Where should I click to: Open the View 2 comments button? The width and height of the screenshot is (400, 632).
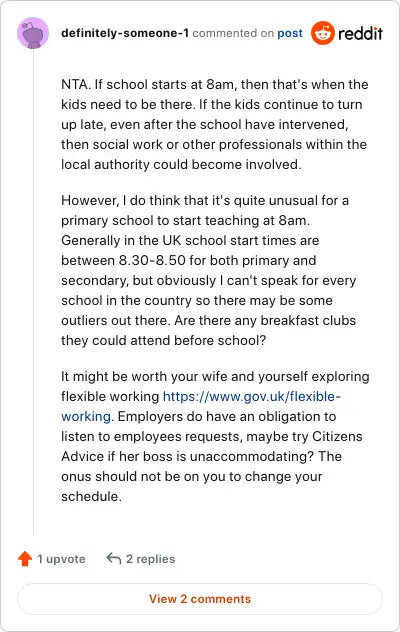click(x=200, y=599)
